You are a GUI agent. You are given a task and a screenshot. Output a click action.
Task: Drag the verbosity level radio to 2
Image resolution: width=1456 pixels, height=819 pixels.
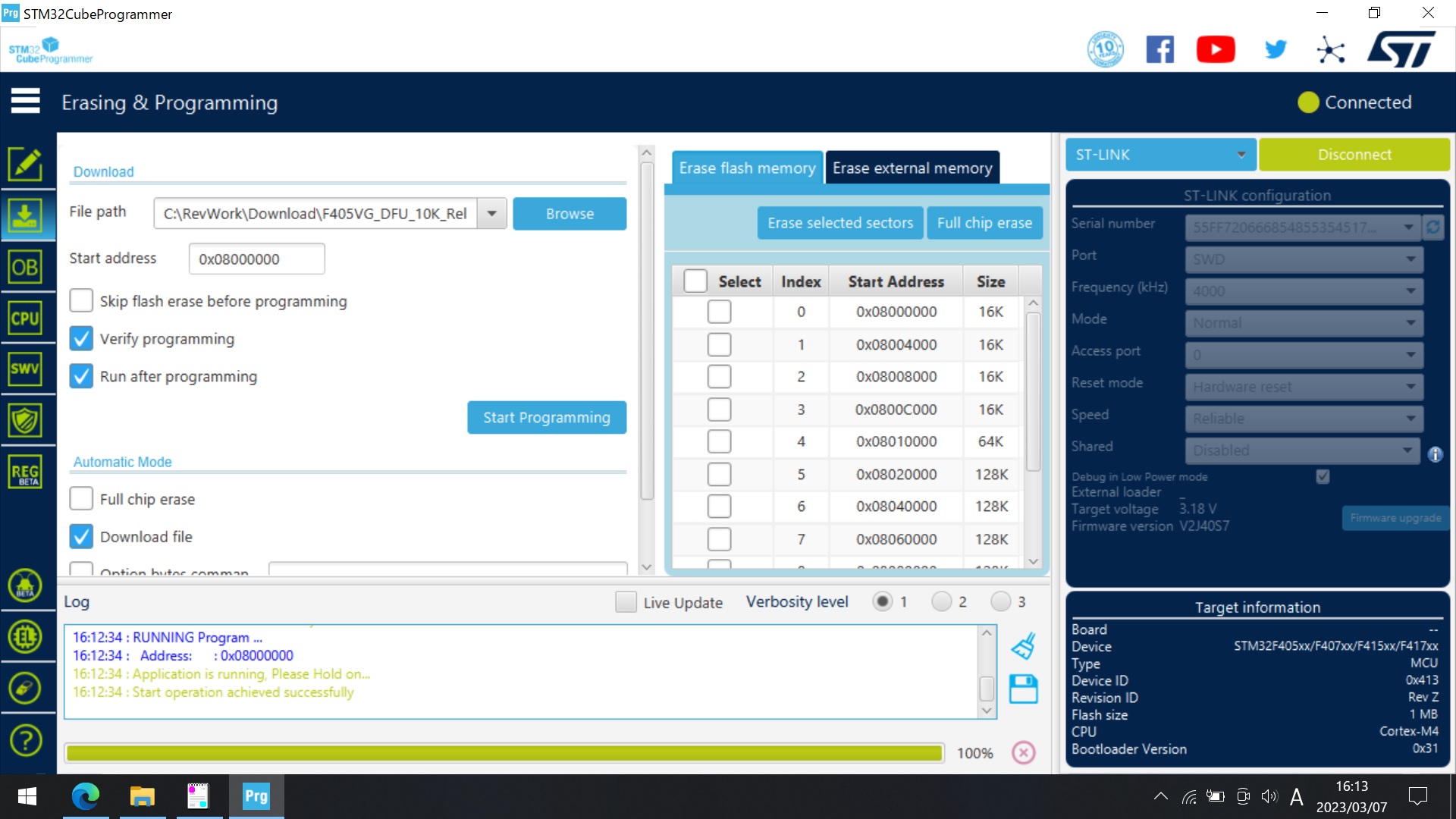pos(940,601)
